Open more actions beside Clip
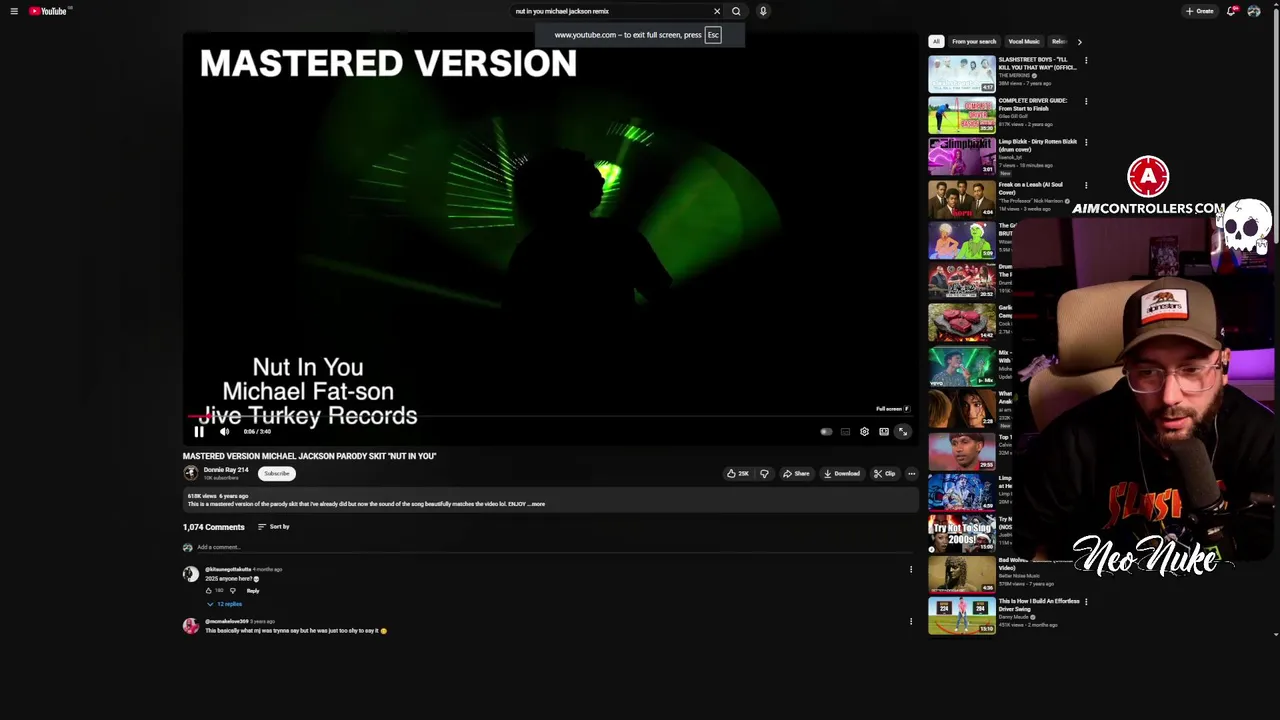 tap(911, 474)
